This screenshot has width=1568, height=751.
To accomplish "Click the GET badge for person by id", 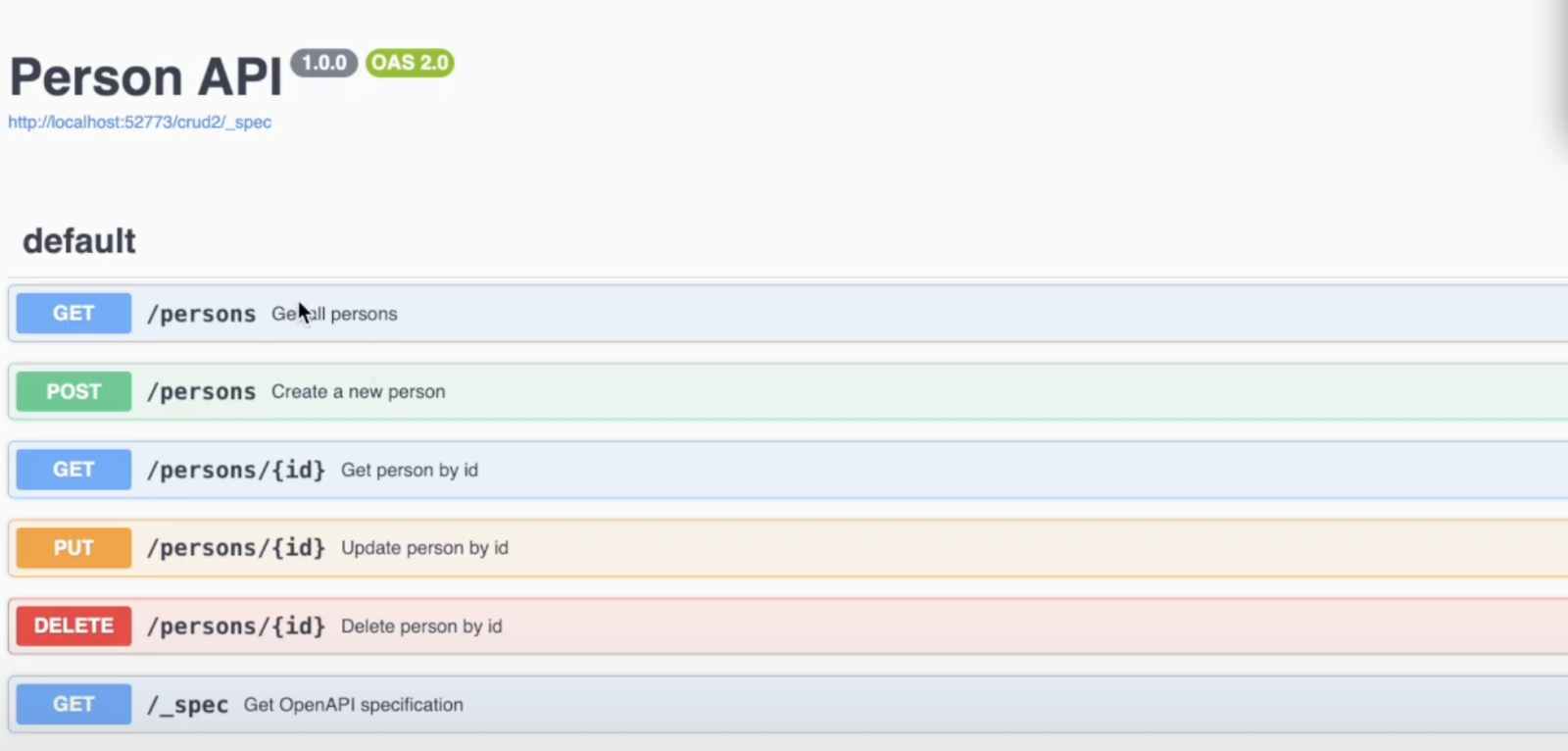I will tap(73, 470).
